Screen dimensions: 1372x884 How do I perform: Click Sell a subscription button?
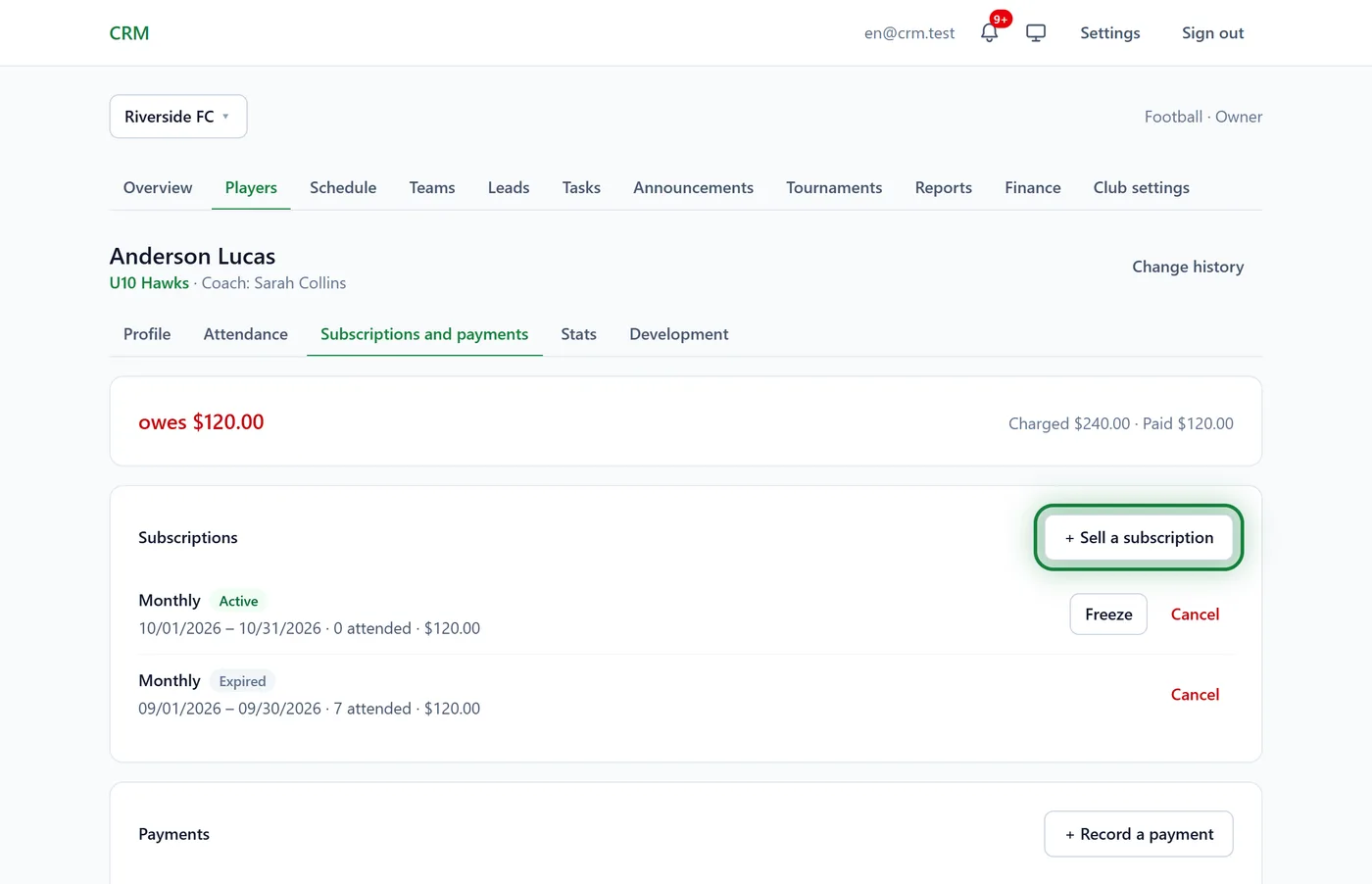tap(1139, 537)
